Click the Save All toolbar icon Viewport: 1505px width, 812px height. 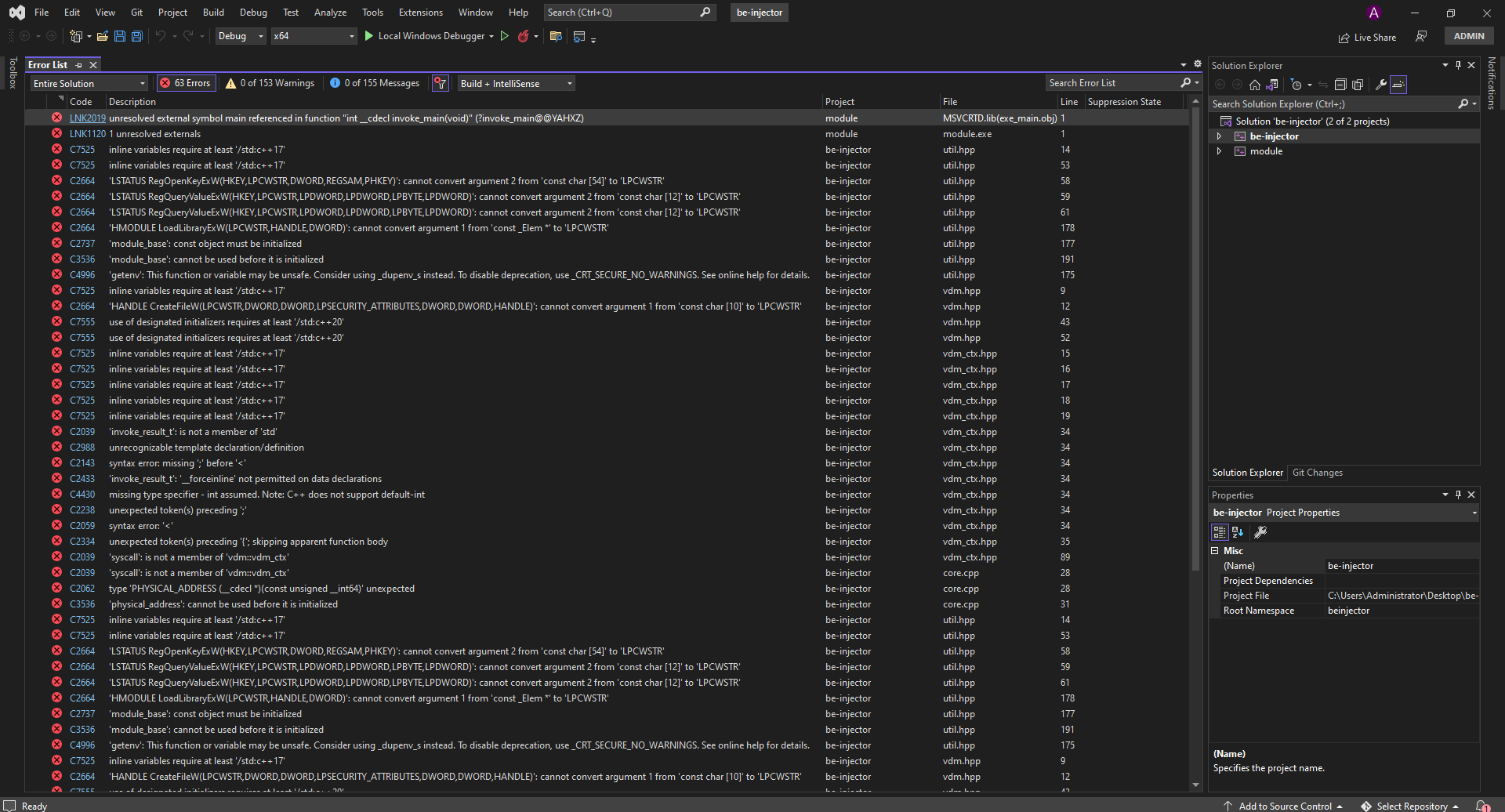point(137,36)
